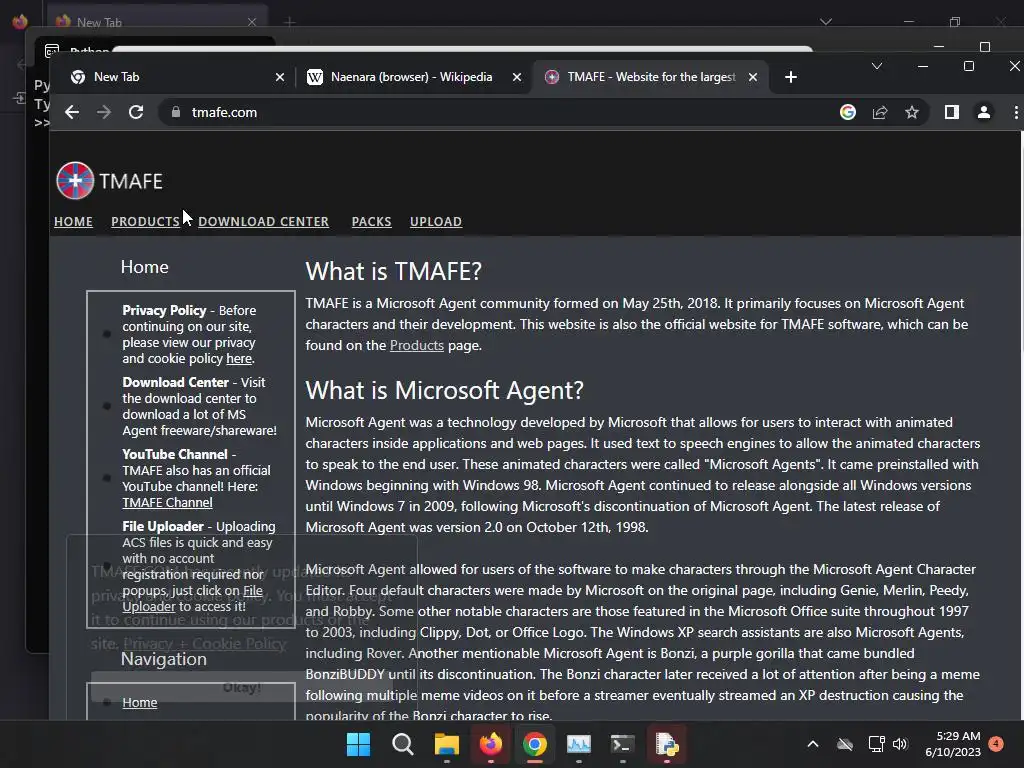The width and height of the screenshot is (1024, 768).
Task: Close the background Firefox New Tab tab
Action: pyautogui.click(x=251, y=22)
